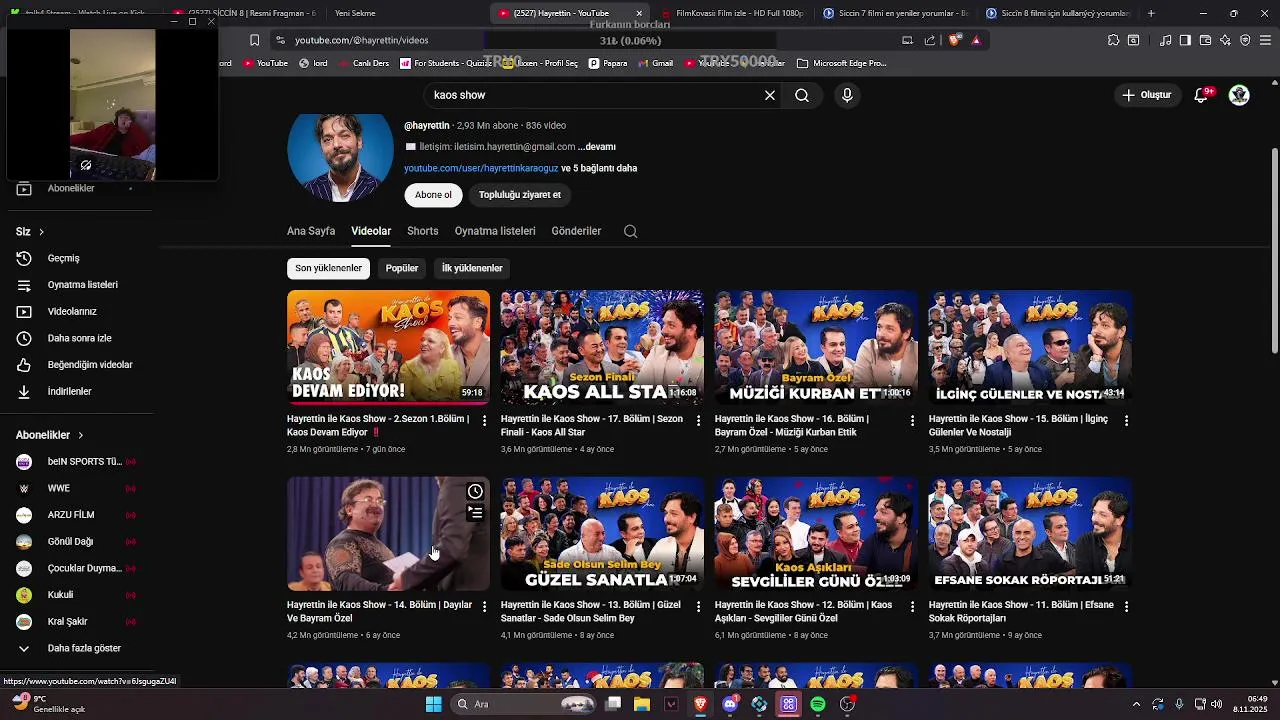1280x720 pixels.
Task: Open options menu for 14. Bölüm video
Action: [x=484, y=607]
